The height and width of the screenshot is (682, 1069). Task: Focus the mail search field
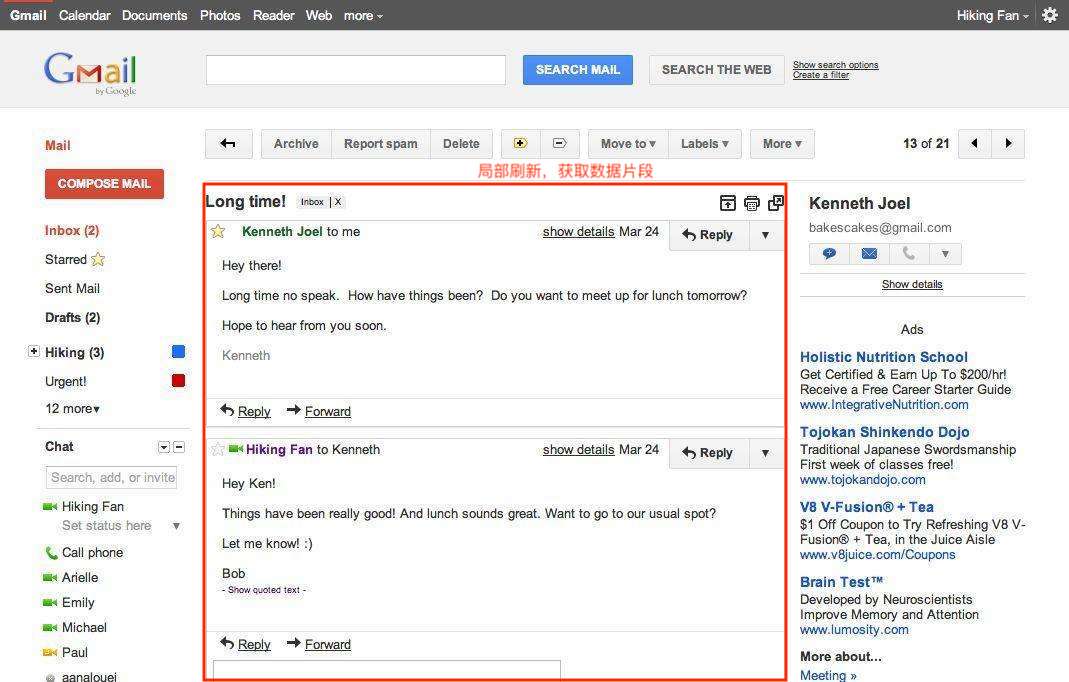(356, 70)
